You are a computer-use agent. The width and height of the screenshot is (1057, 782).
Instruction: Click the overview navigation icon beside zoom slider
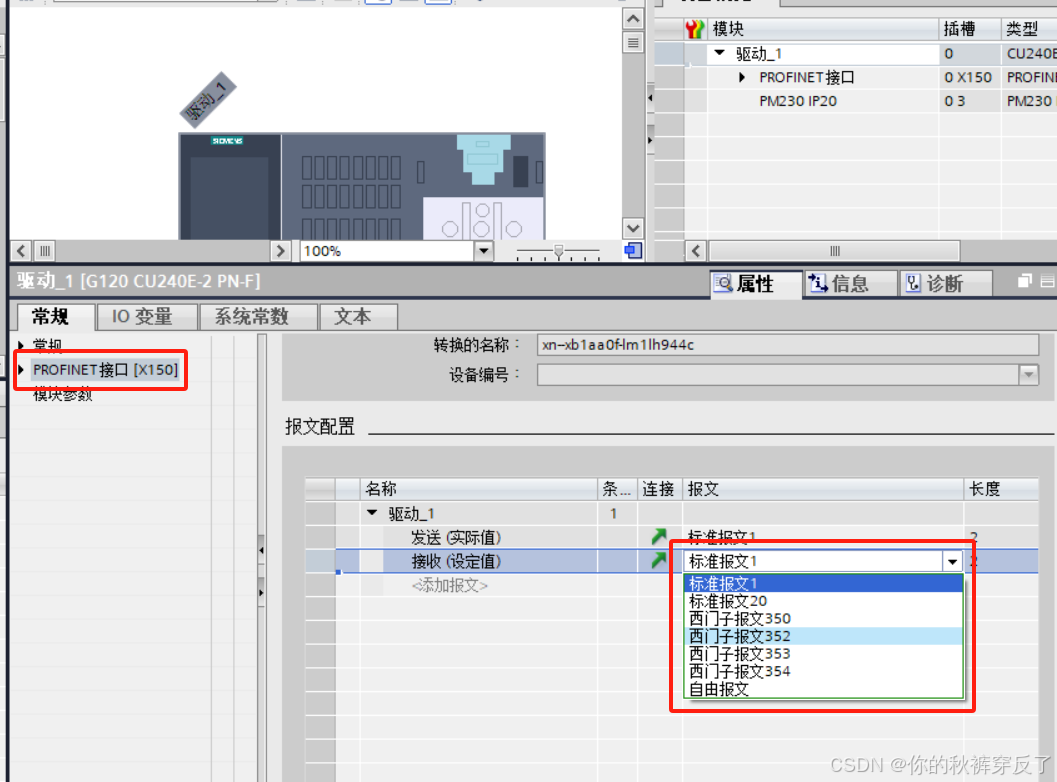tap(633, 251)
